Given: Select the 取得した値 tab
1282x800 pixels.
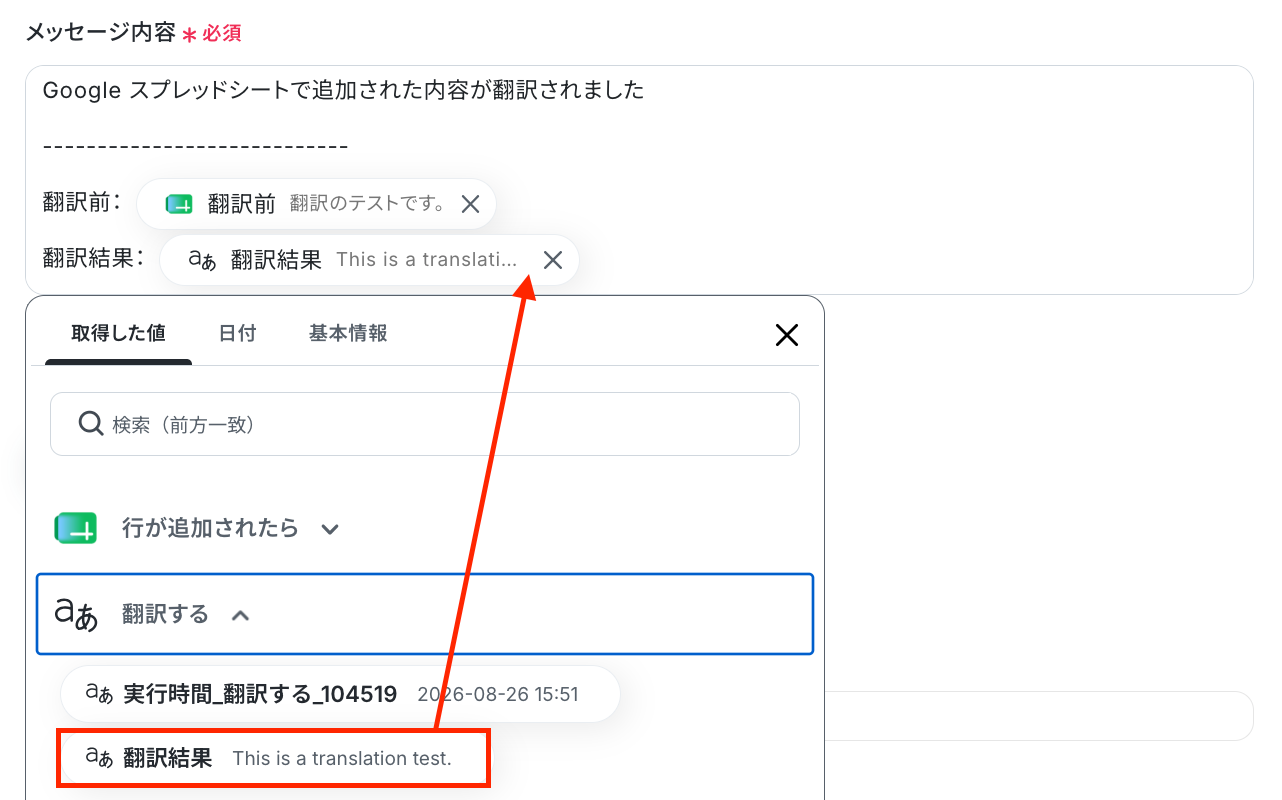Looking at the screenshot, I should [x=118, y=333].
